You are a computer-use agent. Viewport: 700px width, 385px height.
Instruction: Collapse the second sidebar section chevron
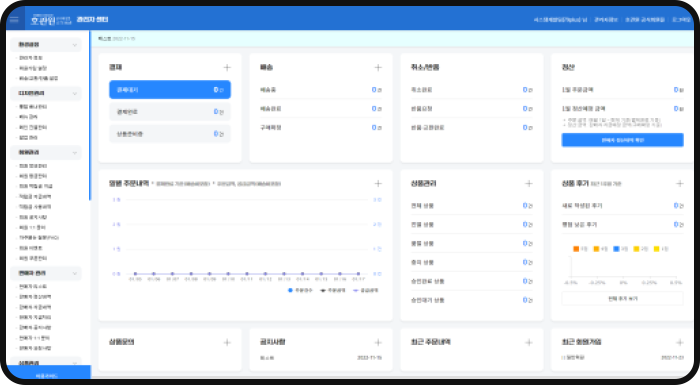pyautogui.click(x=75, y=93)
